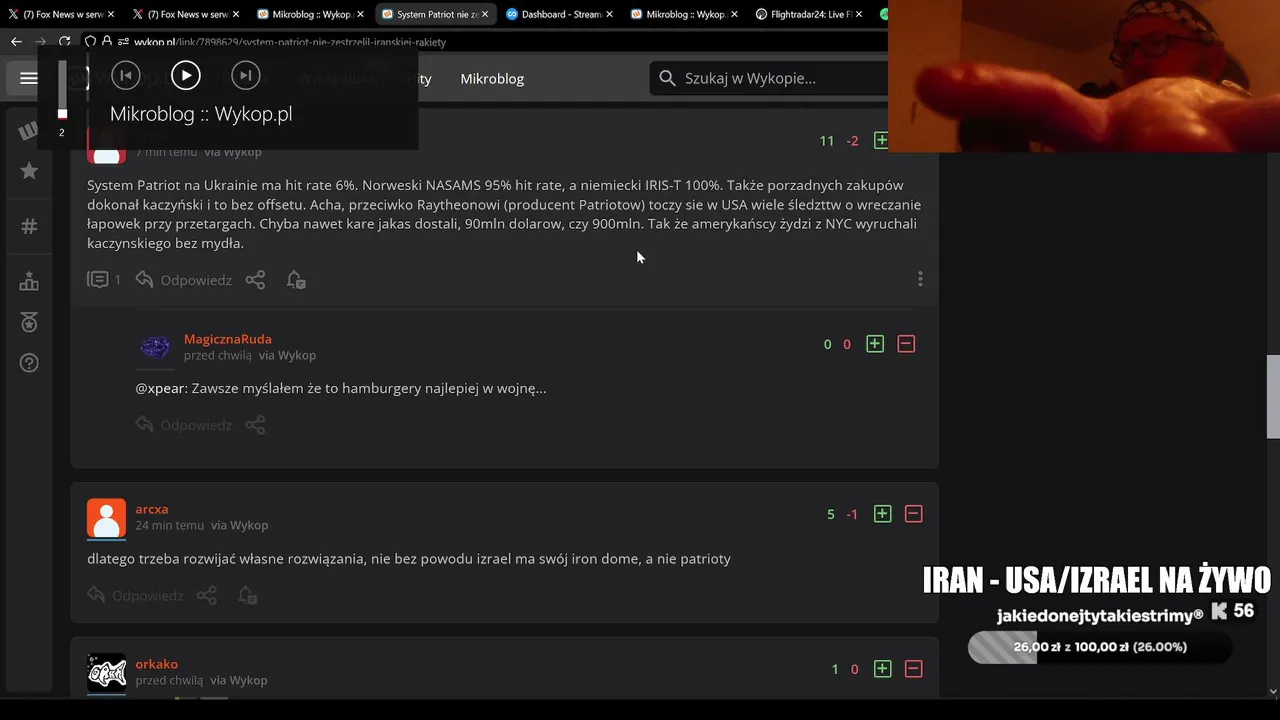The width and height of the screenshot is (1280, 720).
Task: Click the Wykop logo in sidebar
Action: tap(29, 131)
